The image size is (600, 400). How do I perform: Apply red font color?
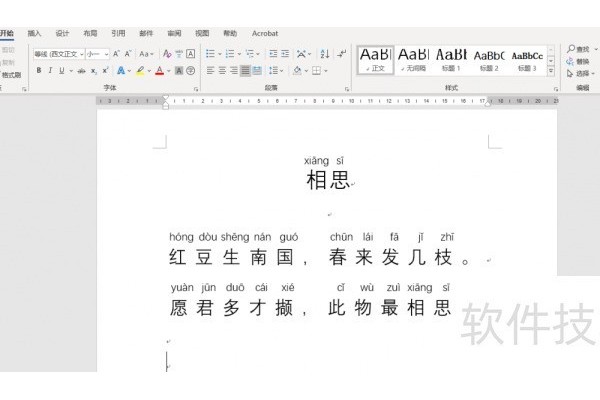(160, 71)
